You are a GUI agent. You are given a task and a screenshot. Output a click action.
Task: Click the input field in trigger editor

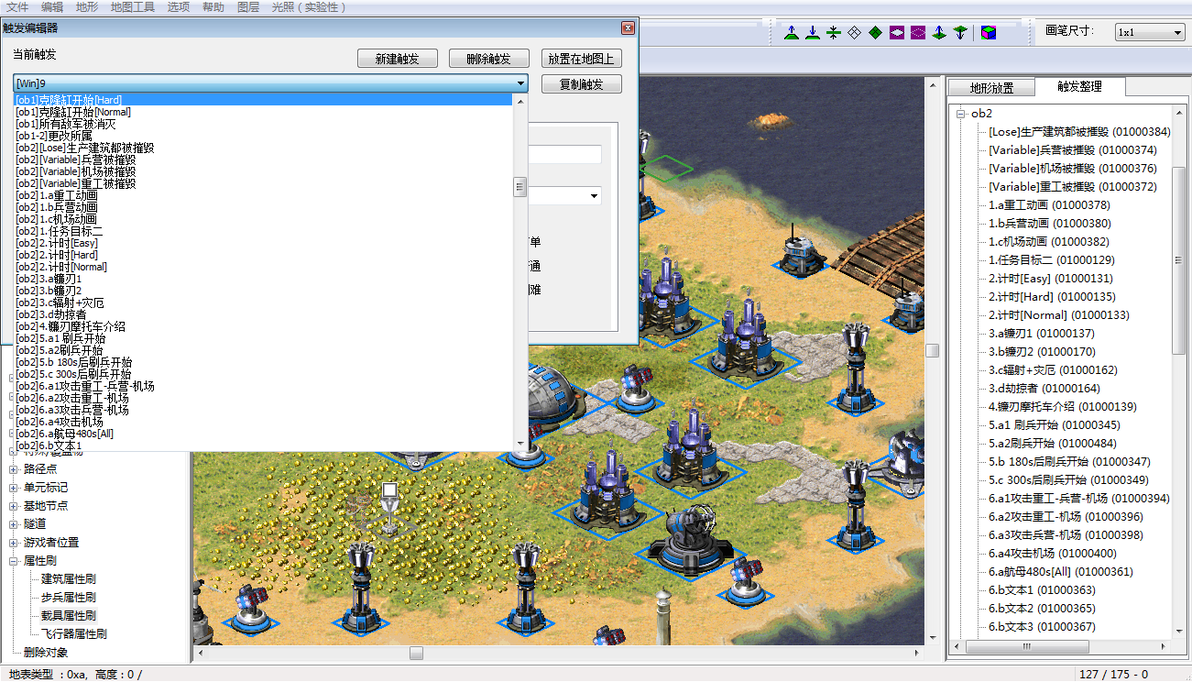(x=565, y=154)
